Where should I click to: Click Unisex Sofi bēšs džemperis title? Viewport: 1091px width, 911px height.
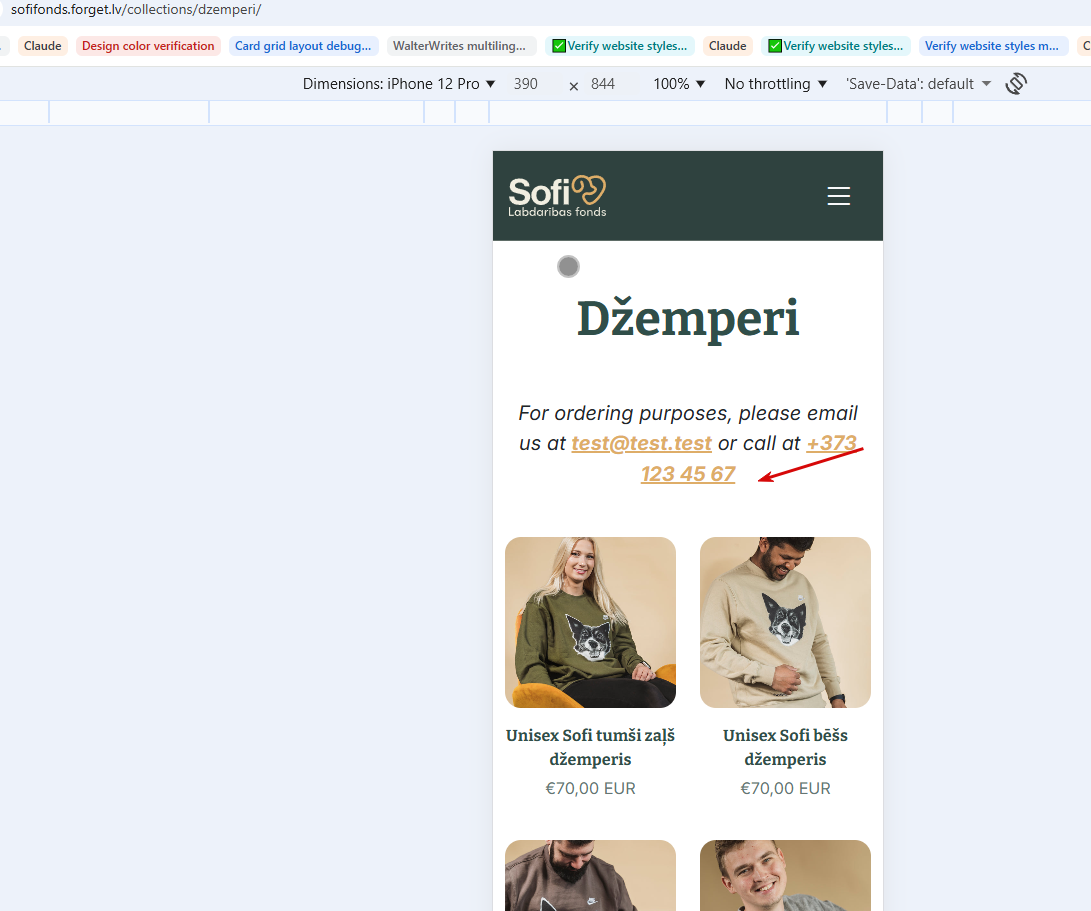(x=786, y=747)
